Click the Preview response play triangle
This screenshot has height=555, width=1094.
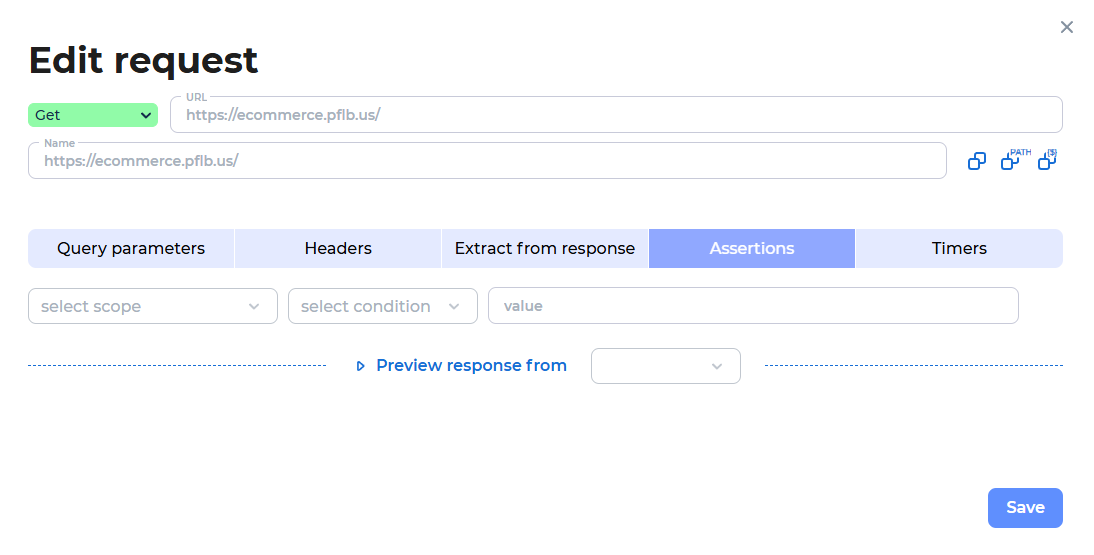(x=360, y=366)
